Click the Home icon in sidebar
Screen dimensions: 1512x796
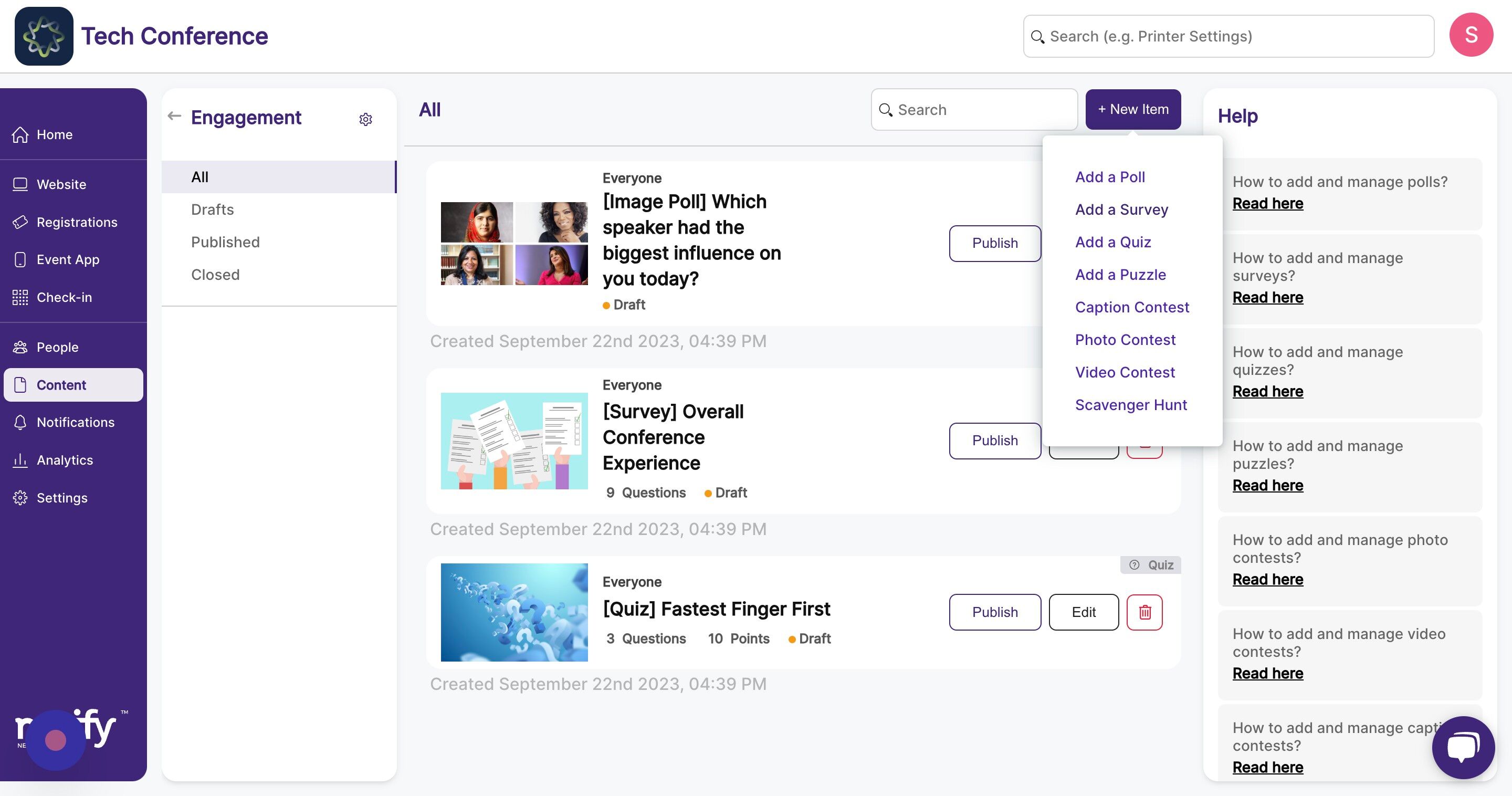20,134
